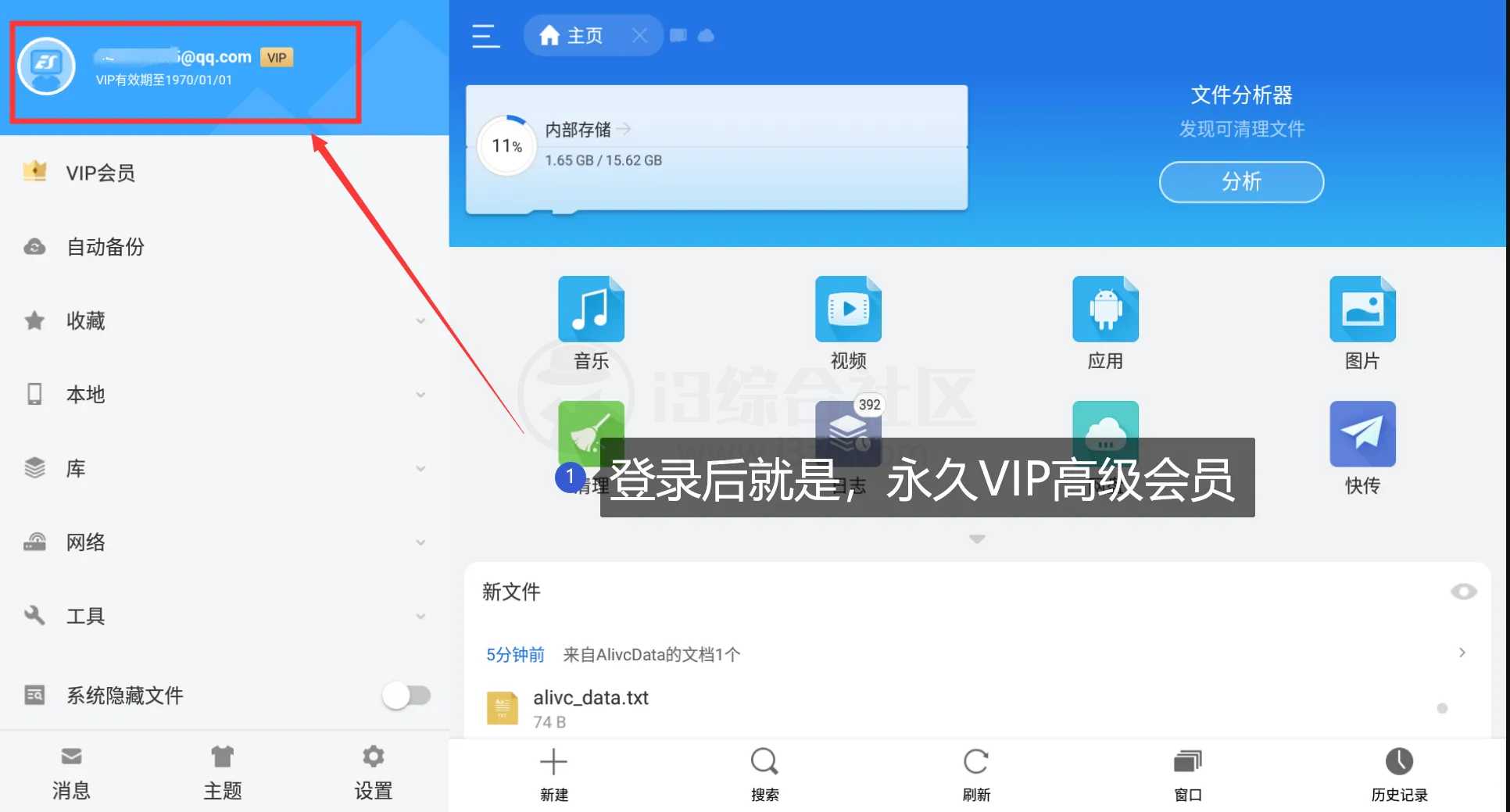Open 窗口 windows manager
This screenshot has width=1510, height=812.
coord(1188,774)
